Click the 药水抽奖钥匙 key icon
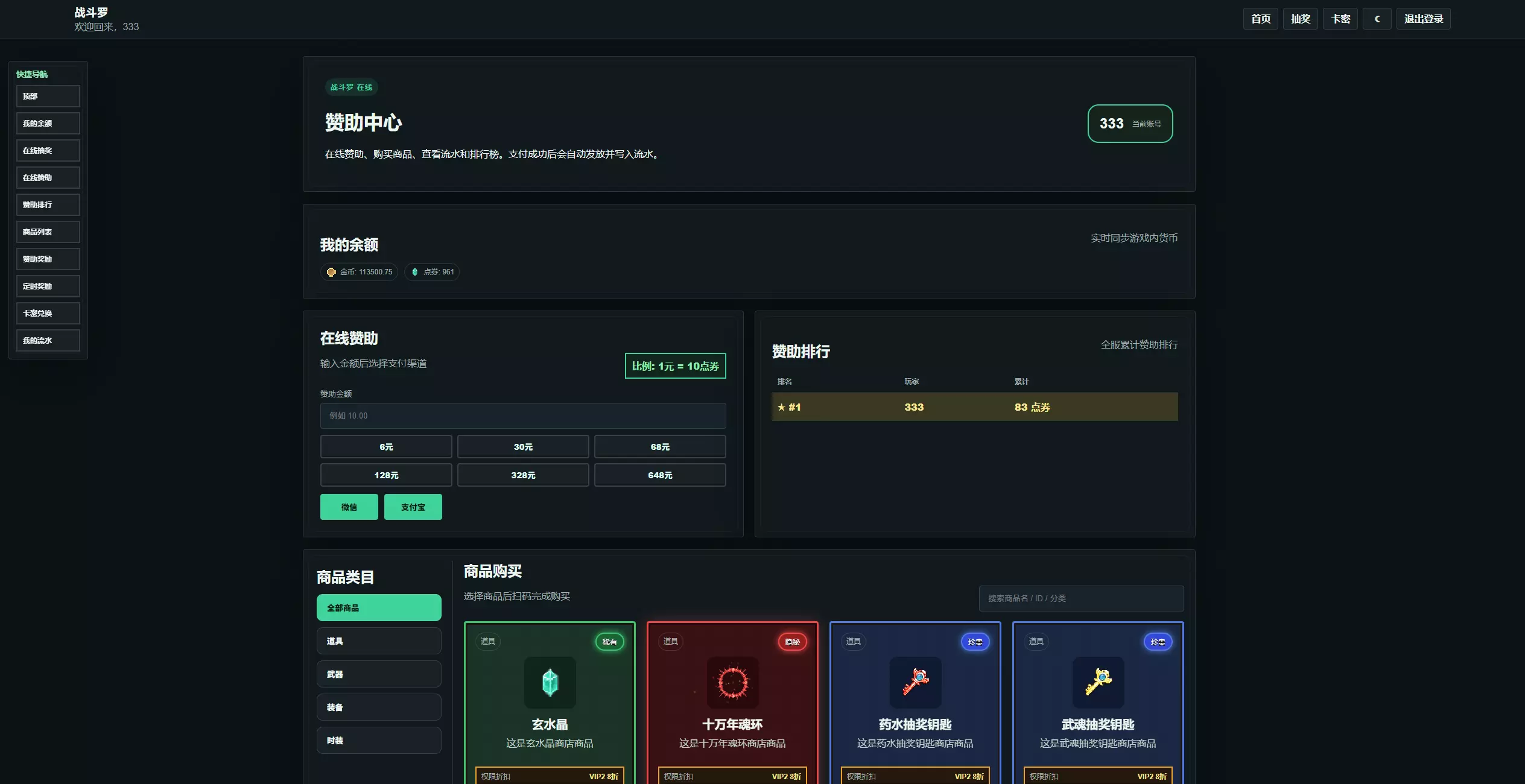The height and width of the screenshot is (784, 1525). click(x=915, y=683)
